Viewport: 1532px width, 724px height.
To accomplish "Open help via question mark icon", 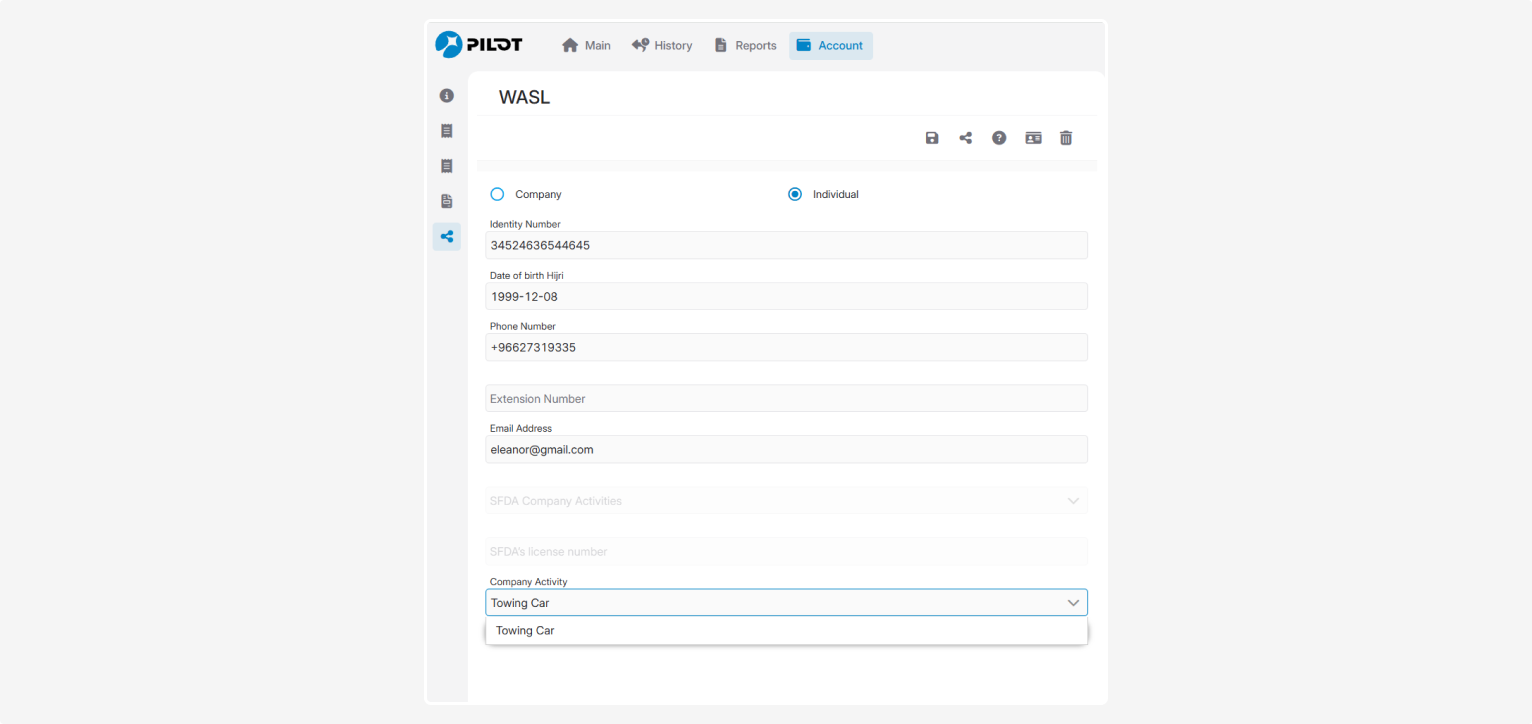I will [x=999, y=138].
